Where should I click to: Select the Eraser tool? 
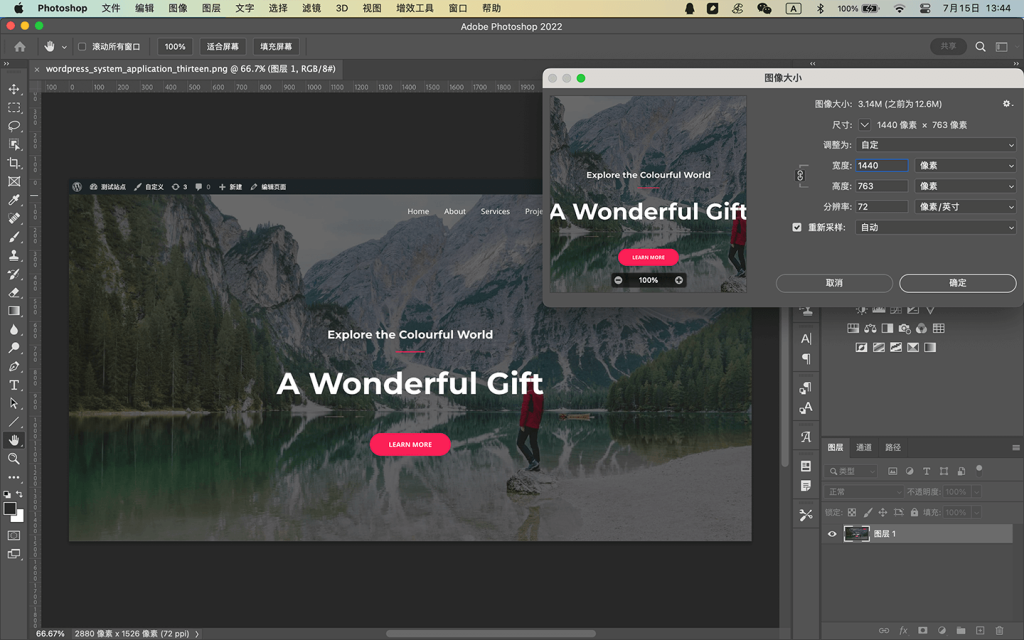point(14,293)
